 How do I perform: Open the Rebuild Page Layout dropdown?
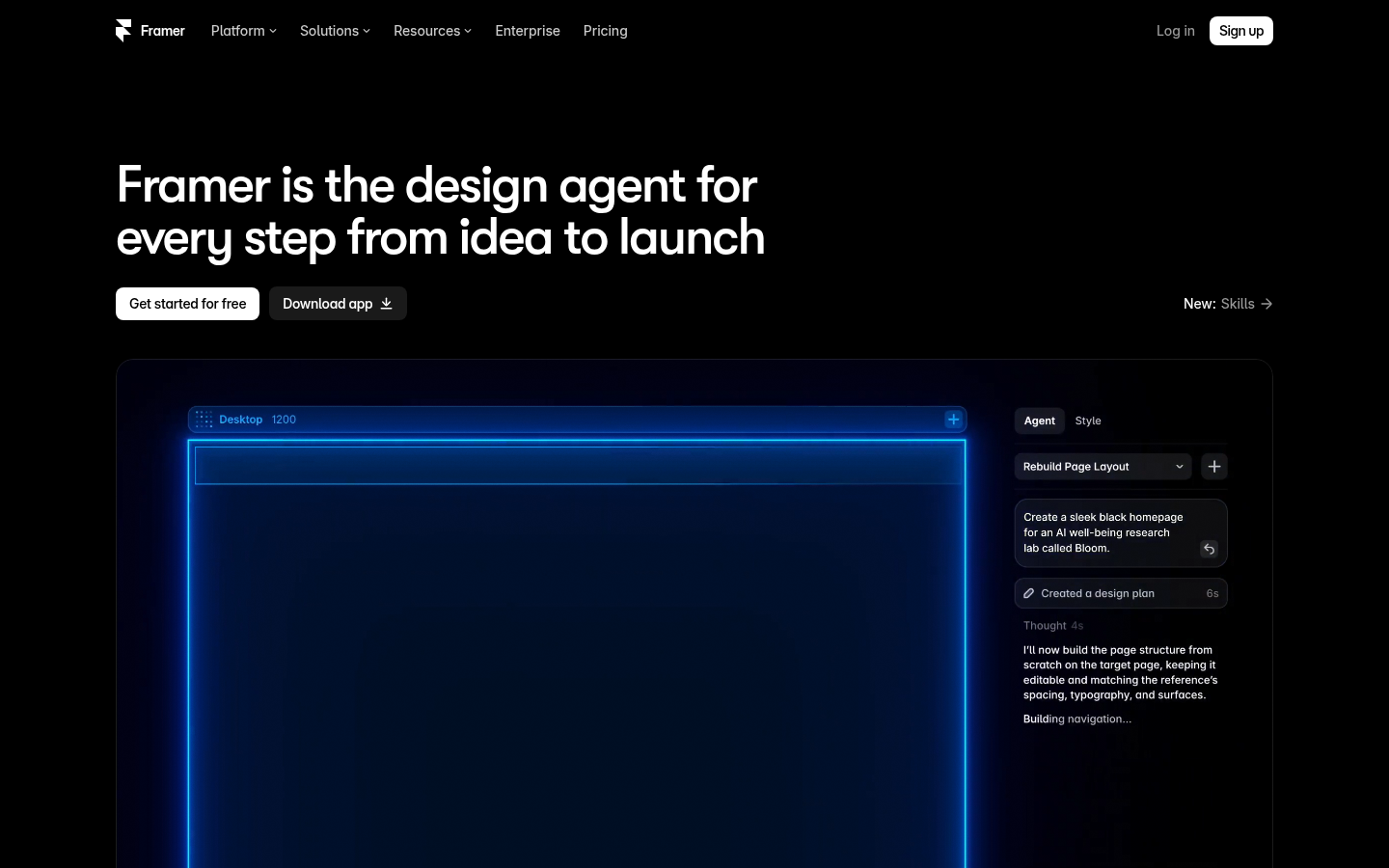1103,467
